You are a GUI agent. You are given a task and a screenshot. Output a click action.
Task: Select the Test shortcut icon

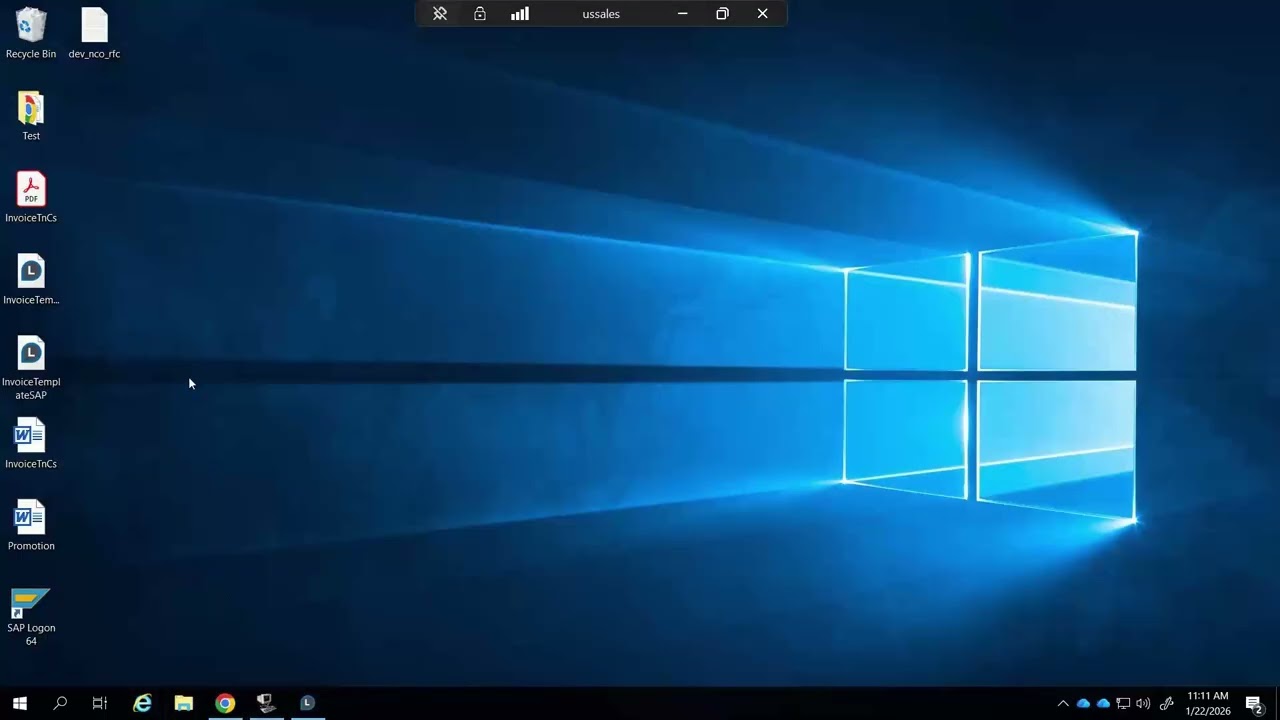31,116
